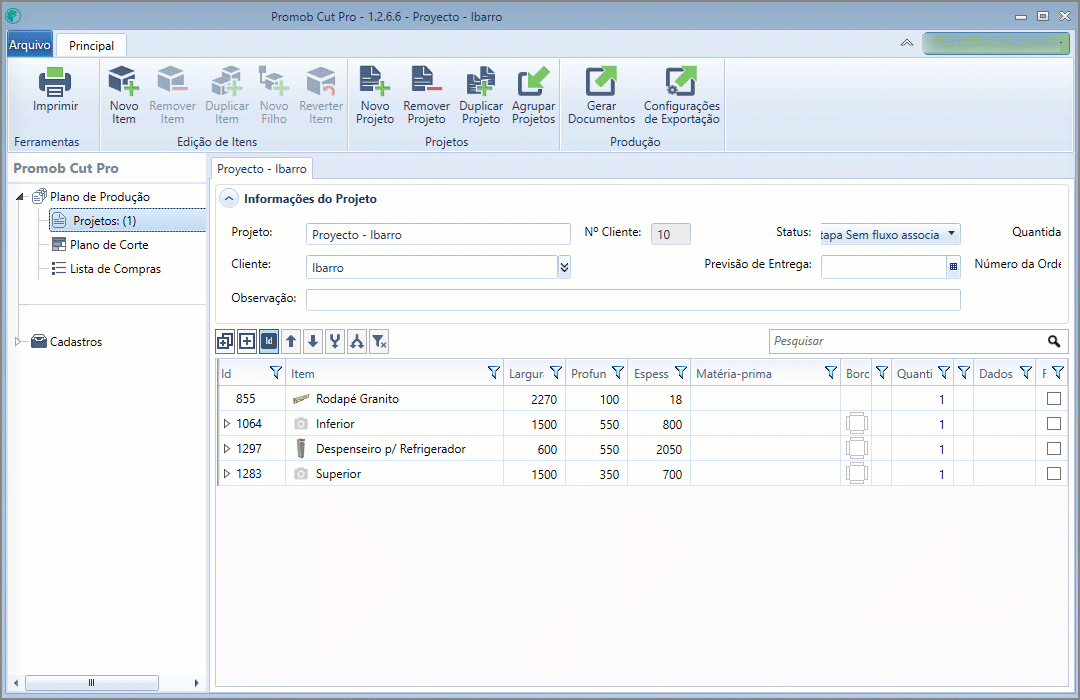Expand item 1283 Superior
The height and width of the screenshot is (700, 1080).
[227, 473]
